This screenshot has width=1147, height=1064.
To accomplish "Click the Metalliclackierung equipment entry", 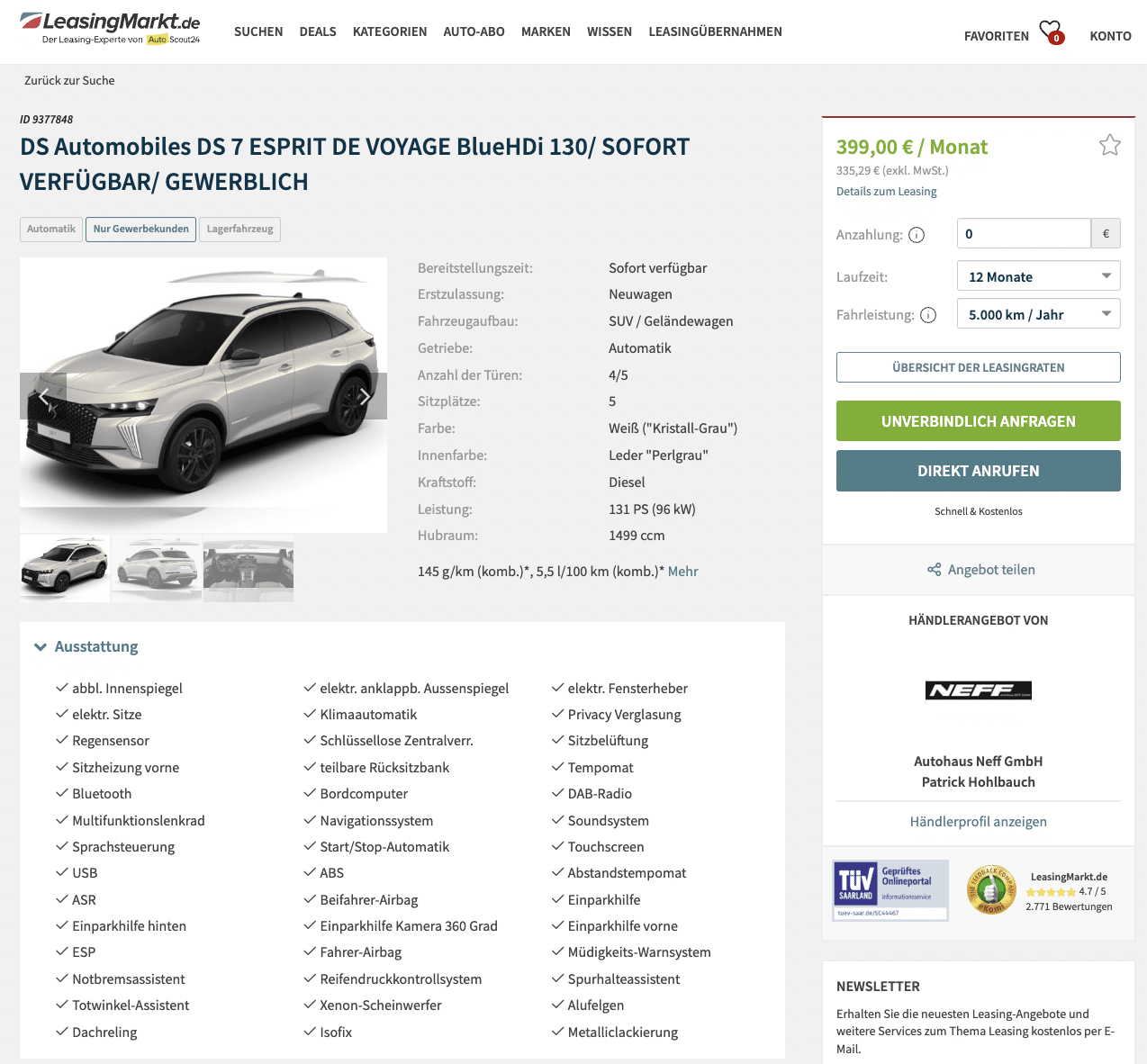I will (x=622, y=1032).
